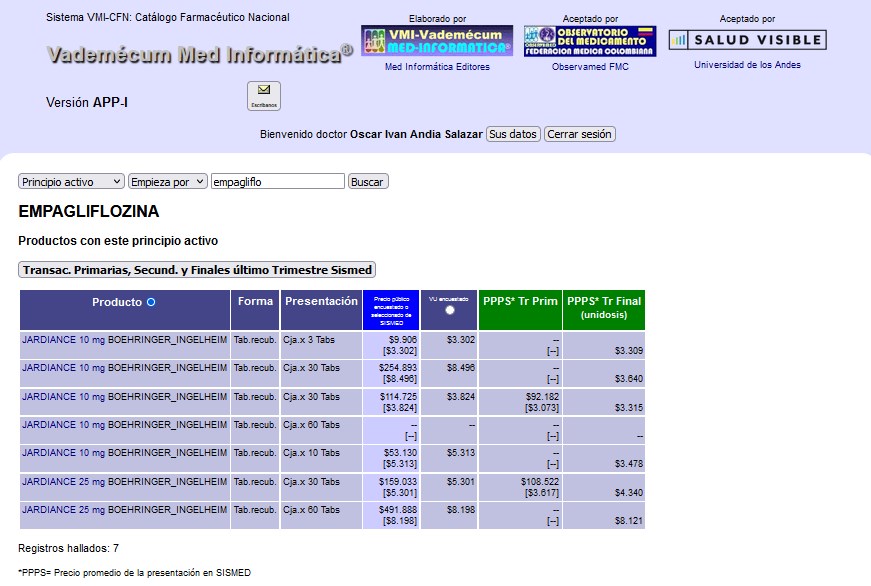Click the Precio público encuestado column header
The height and width of the screenshot is (586, 871).
pyautogui.click(x=391, y=310)
